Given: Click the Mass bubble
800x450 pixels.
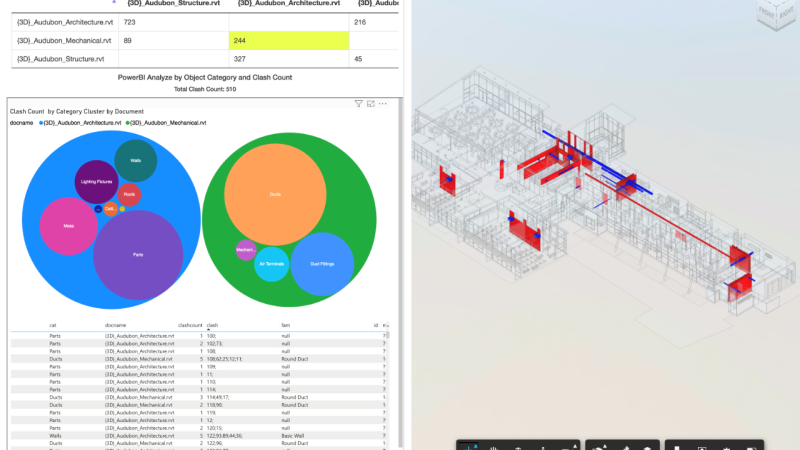Looking at the screenshot, I should tap(68, 226).
